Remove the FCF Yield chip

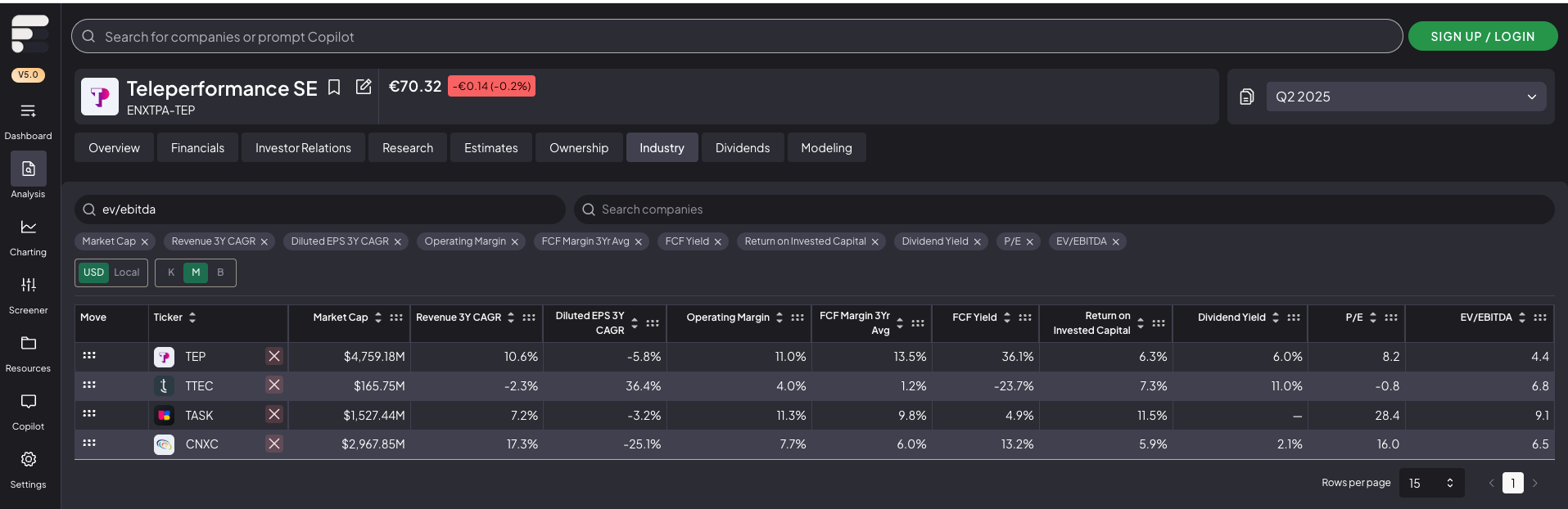click(x=718, y=242)
